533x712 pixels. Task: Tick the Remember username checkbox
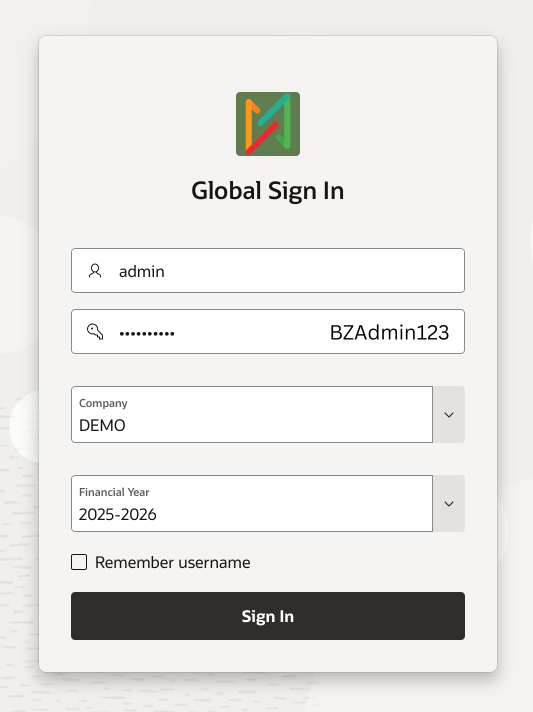(79, 562)
